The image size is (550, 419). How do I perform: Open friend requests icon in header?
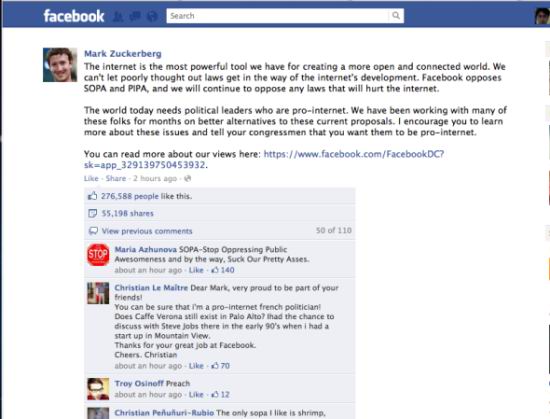(118, 16)
